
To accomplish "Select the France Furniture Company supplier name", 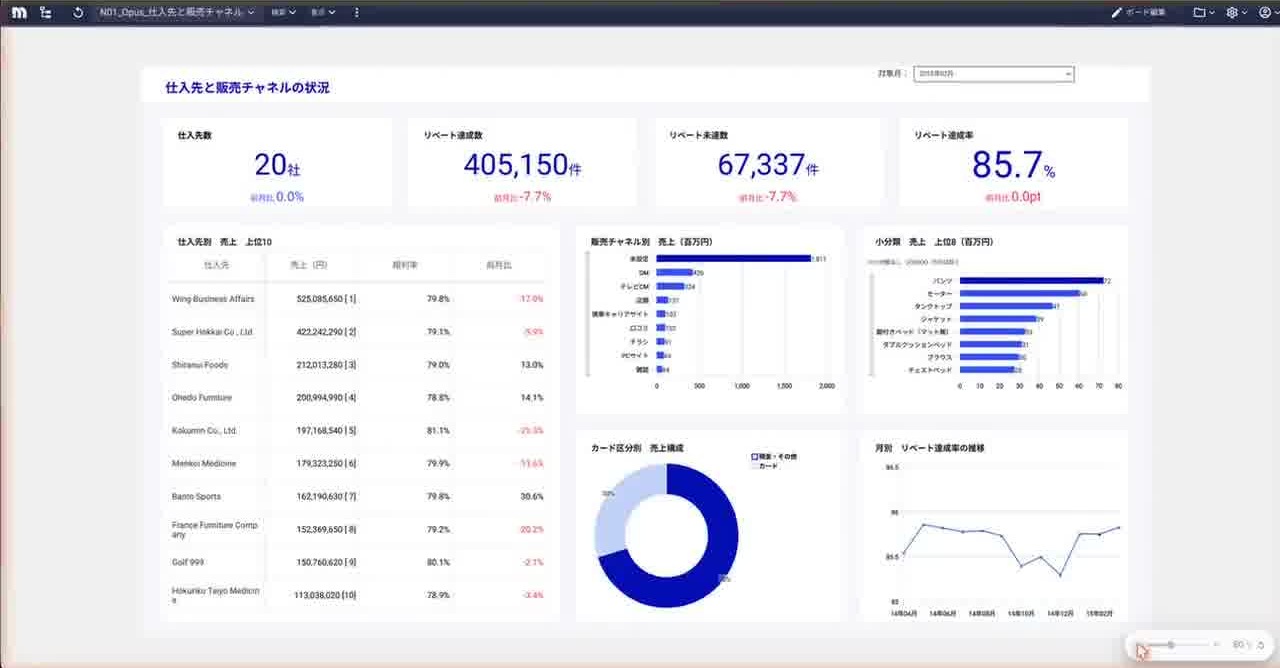I will (x=215, y=530).
